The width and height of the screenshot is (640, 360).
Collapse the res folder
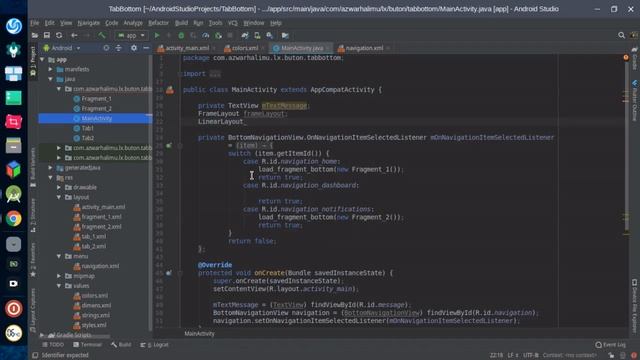[51, 178]
